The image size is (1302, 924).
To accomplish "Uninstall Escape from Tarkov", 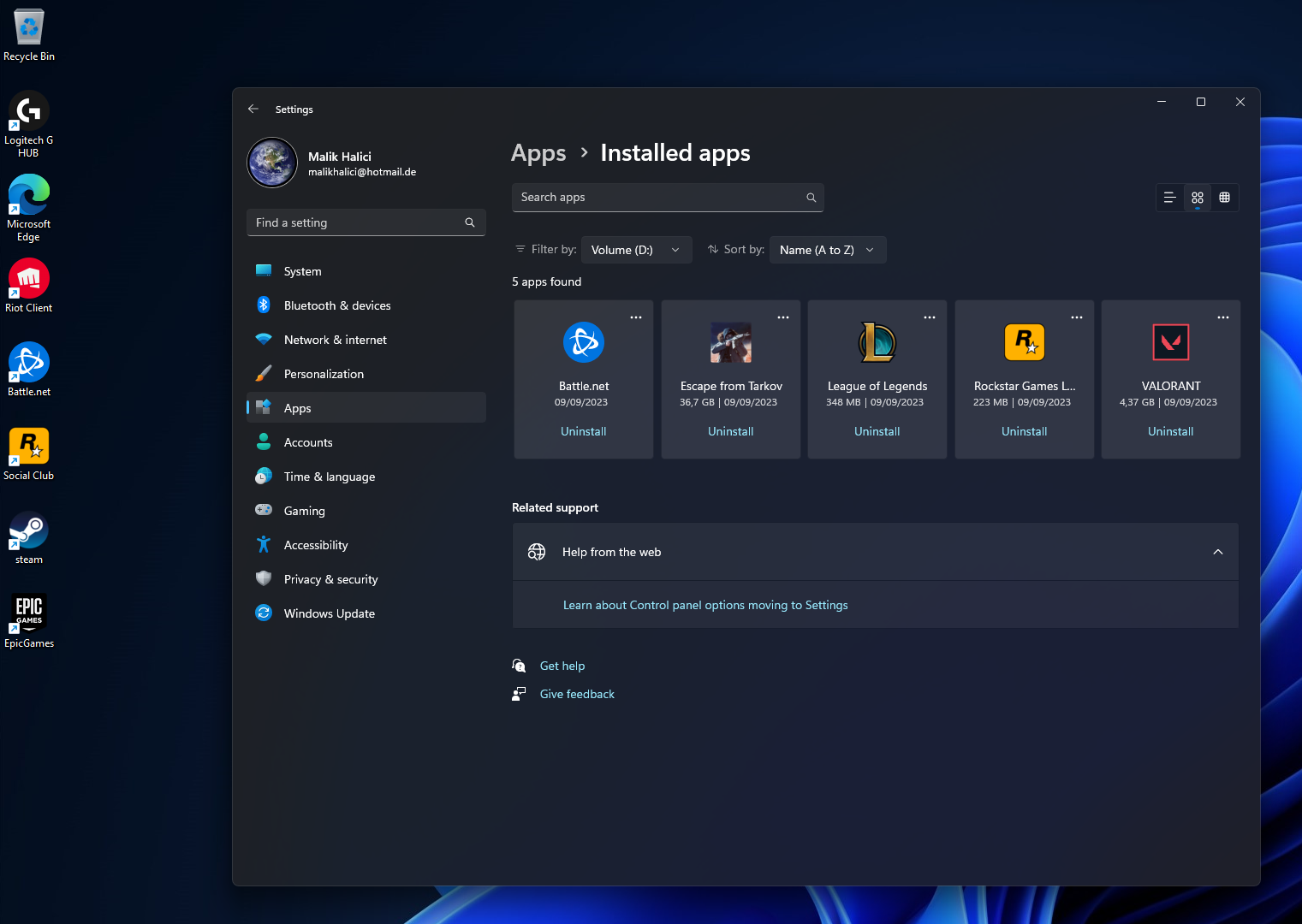I will (731, 431).
